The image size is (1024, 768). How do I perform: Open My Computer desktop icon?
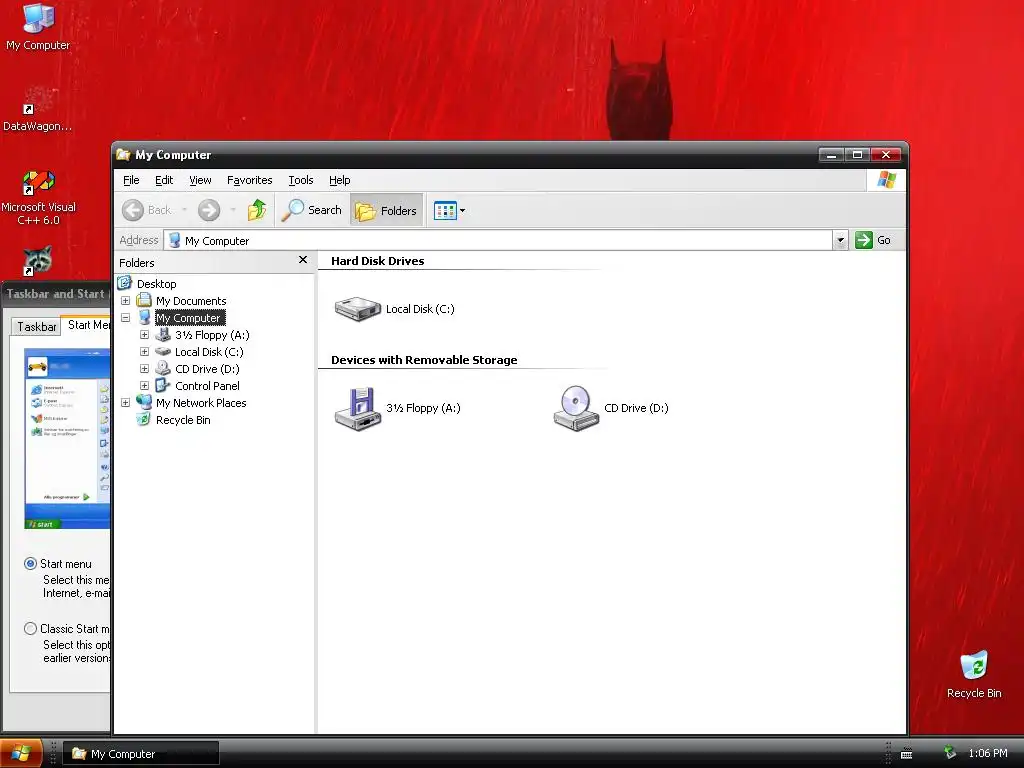[x=38, y=26]
